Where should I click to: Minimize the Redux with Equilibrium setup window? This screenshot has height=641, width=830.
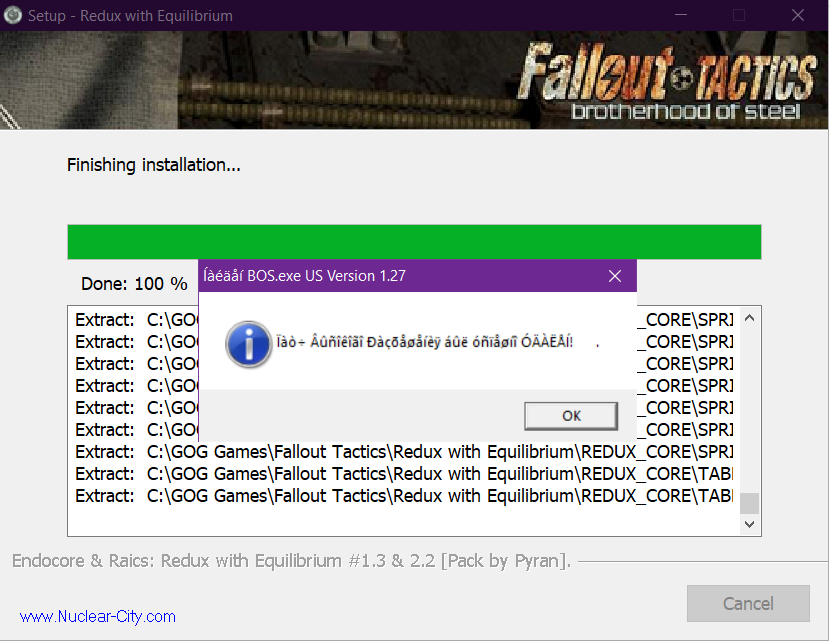click(x=681, y=15)
